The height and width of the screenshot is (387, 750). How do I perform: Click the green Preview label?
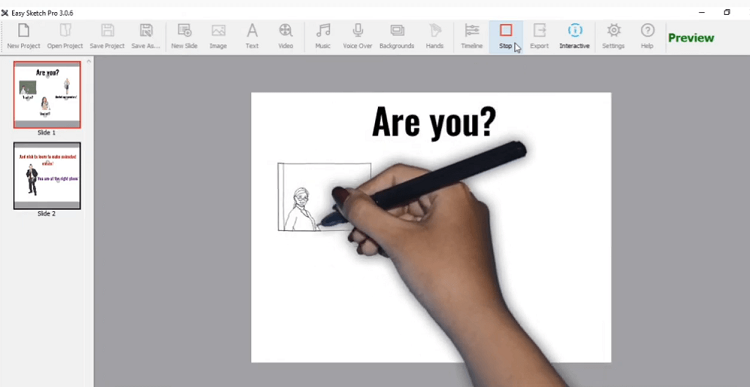click(x=691, y=38)
